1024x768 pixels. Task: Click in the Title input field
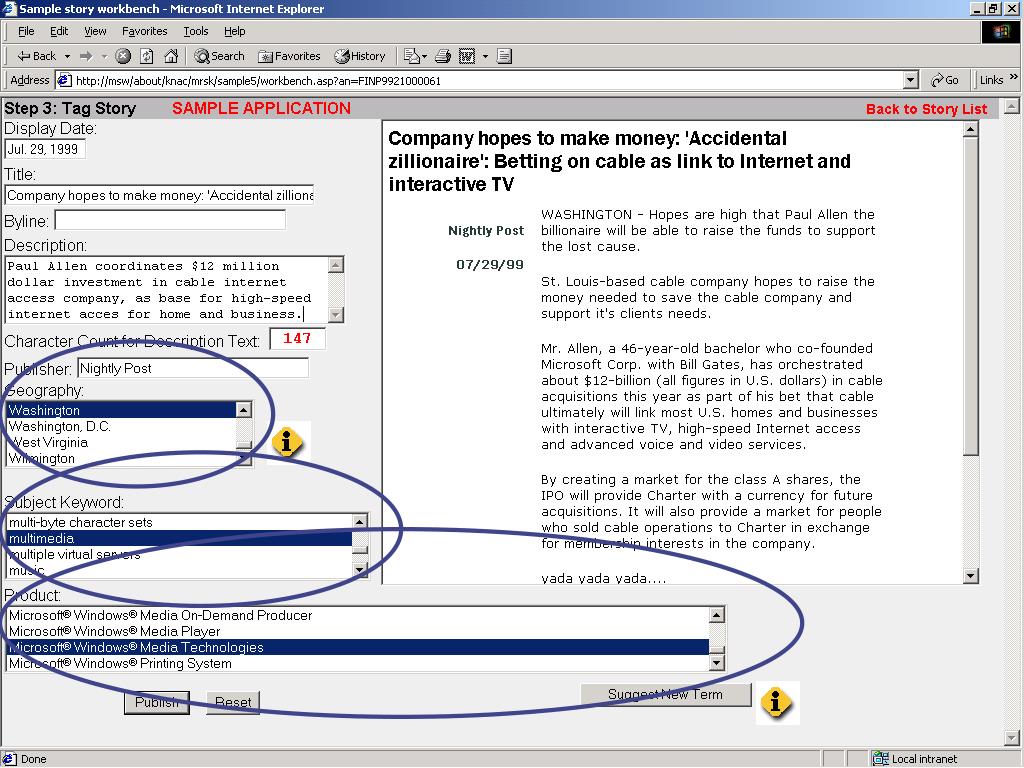[159, 195]
